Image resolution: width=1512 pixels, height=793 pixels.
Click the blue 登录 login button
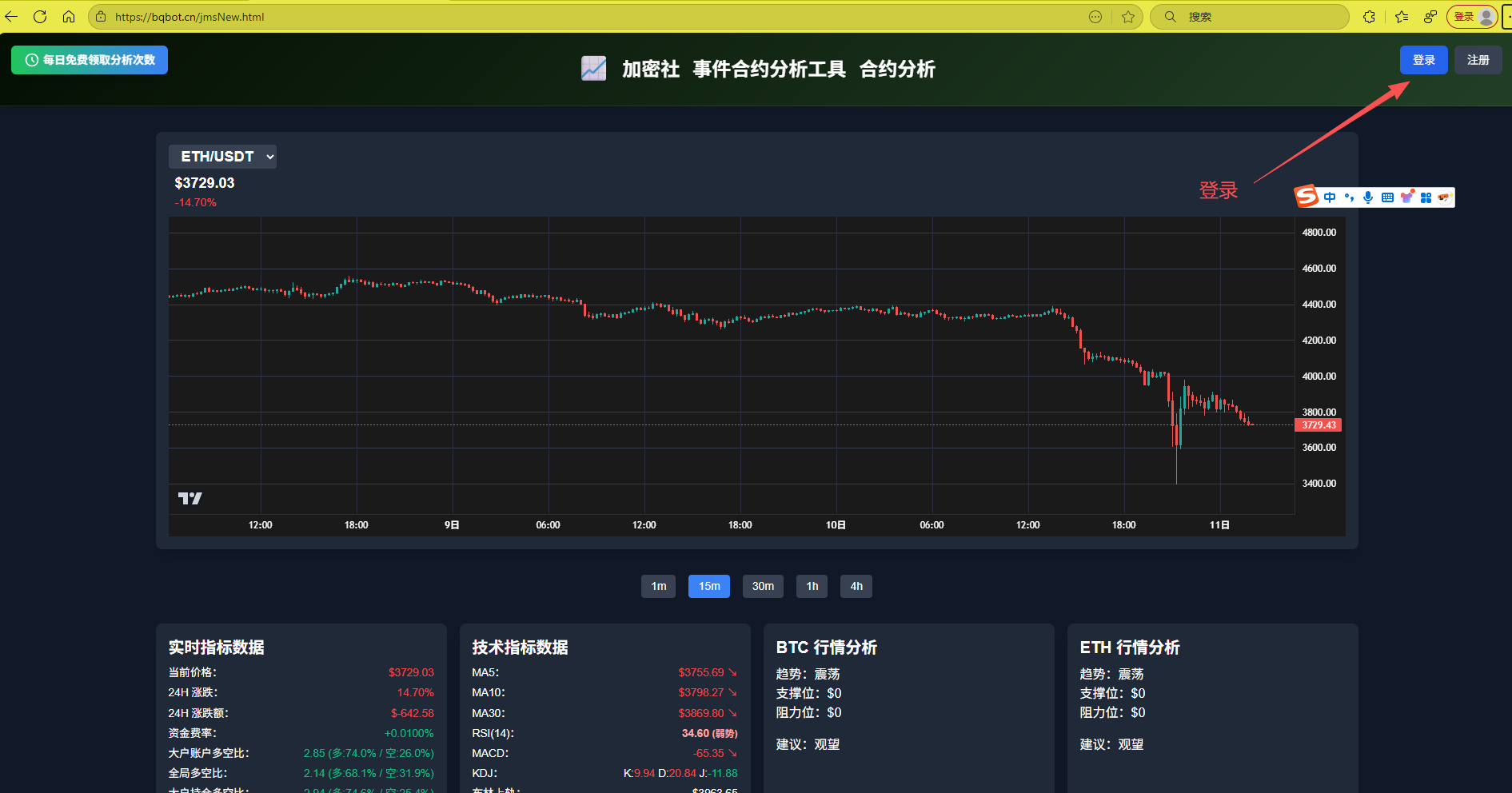(x=1423, y=60)
